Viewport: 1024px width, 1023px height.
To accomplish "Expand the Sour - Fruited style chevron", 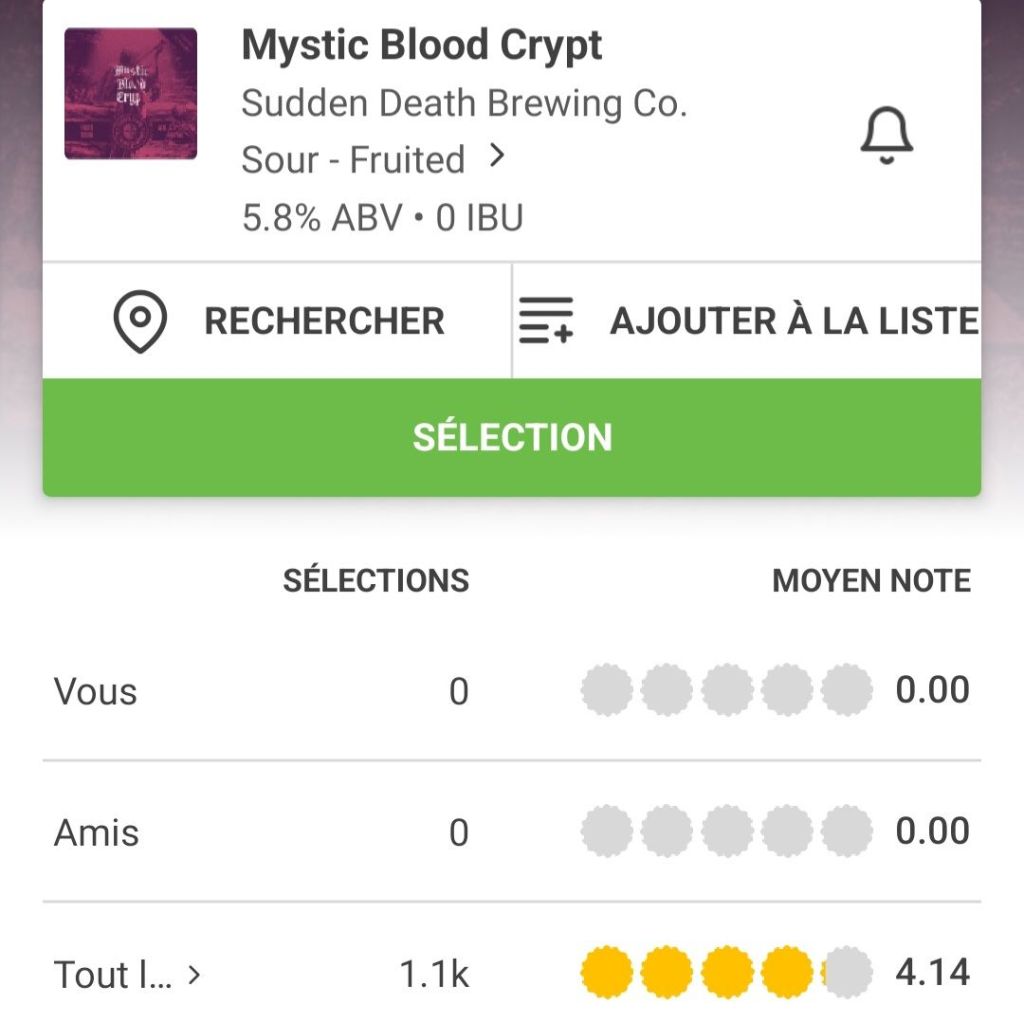I will (498, 157).
